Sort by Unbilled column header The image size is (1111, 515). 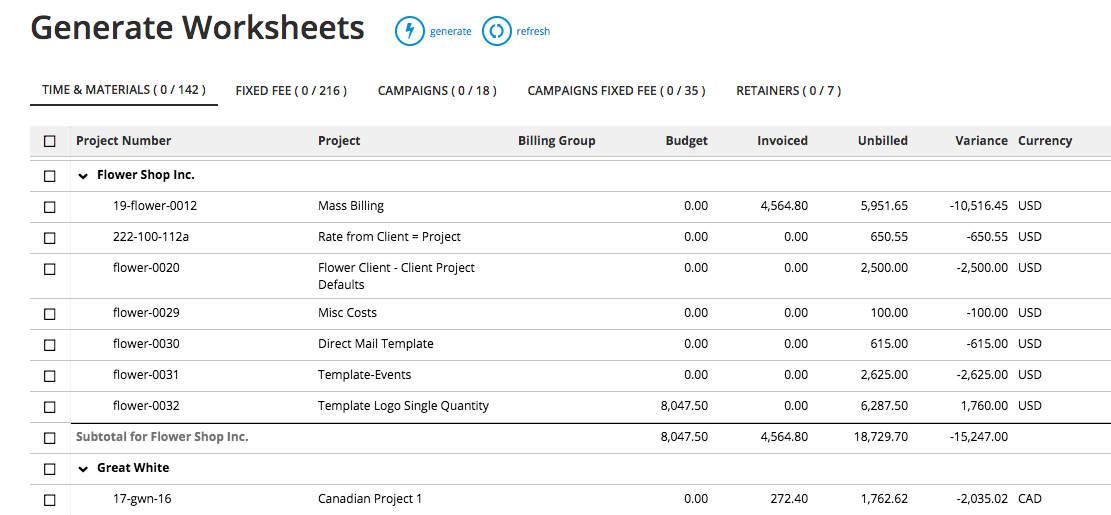coord(883,140)
